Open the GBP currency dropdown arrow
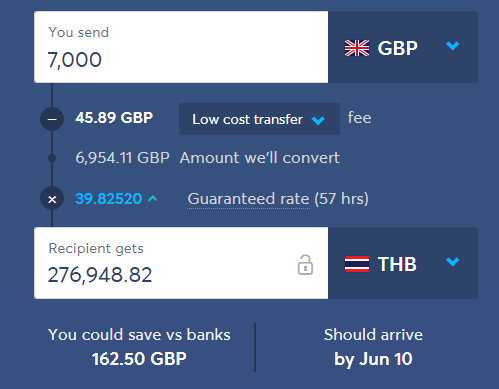This screenshot has width=499, height=389. point(452,45)
